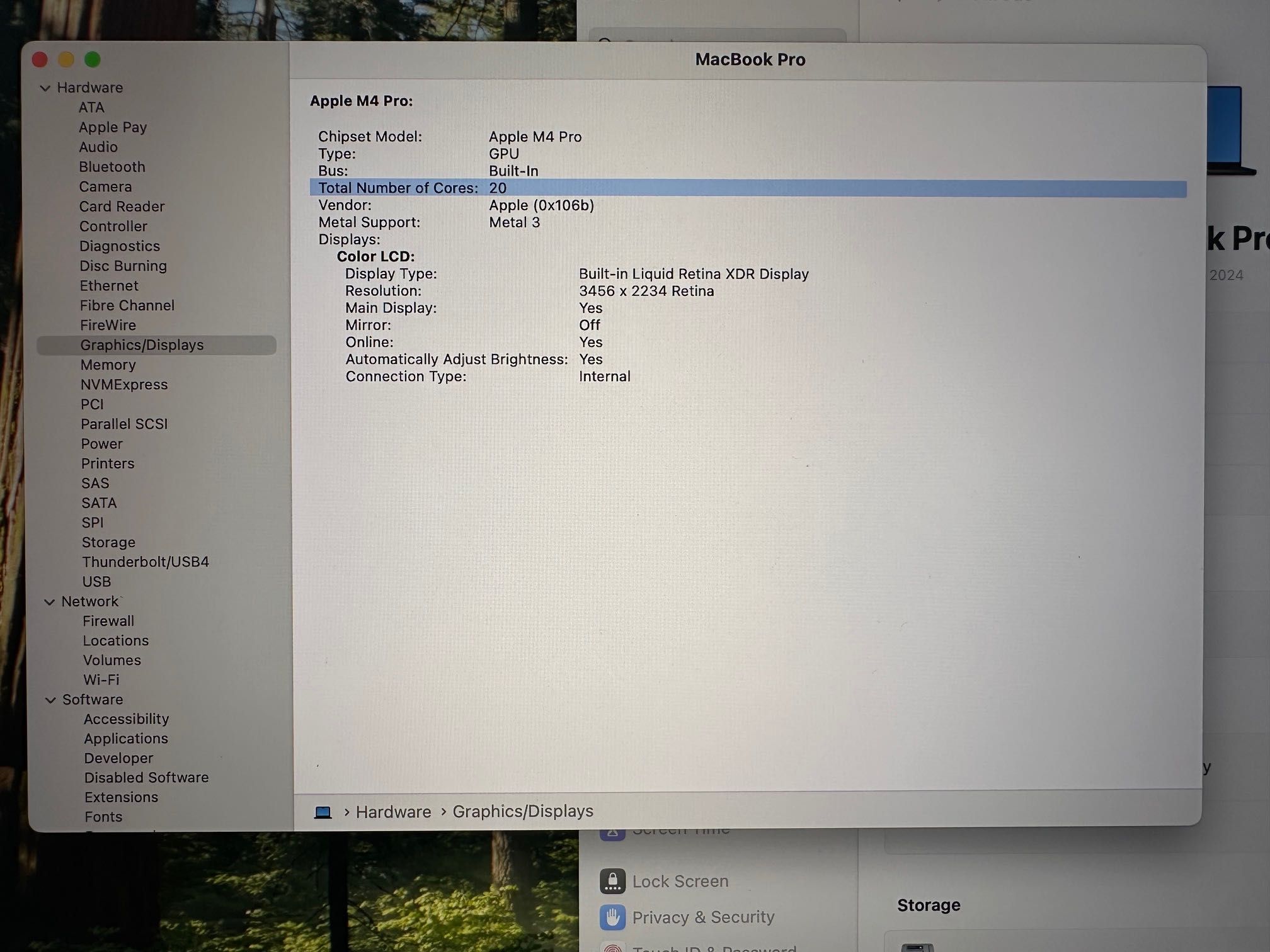Select SAS in the sidebar
1270x952 pixels.
point(95,483)
